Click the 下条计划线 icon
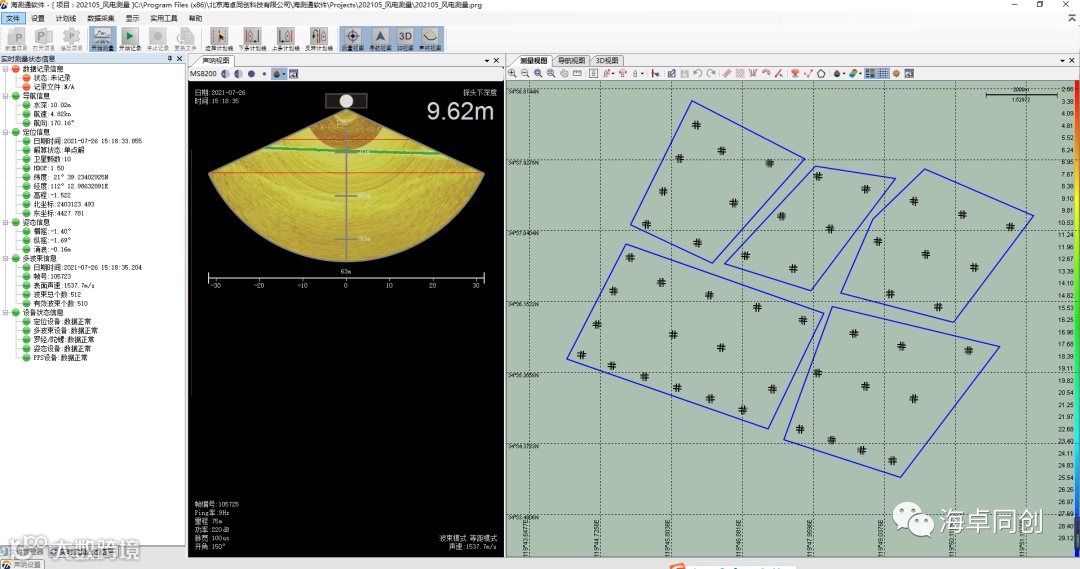Screen dimensions: 1080x569 tap(251, 36)
